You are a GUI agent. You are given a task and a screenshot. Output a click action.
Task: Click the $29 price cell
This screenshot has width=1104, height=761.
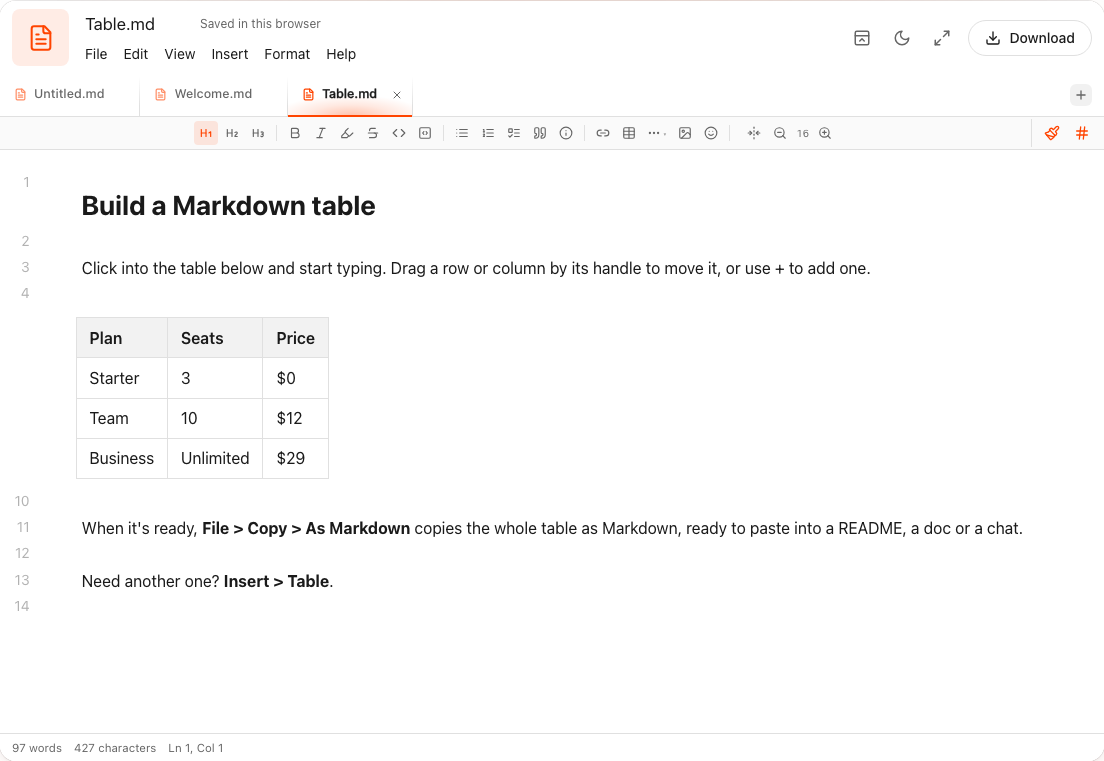click(x=296, y=458)
